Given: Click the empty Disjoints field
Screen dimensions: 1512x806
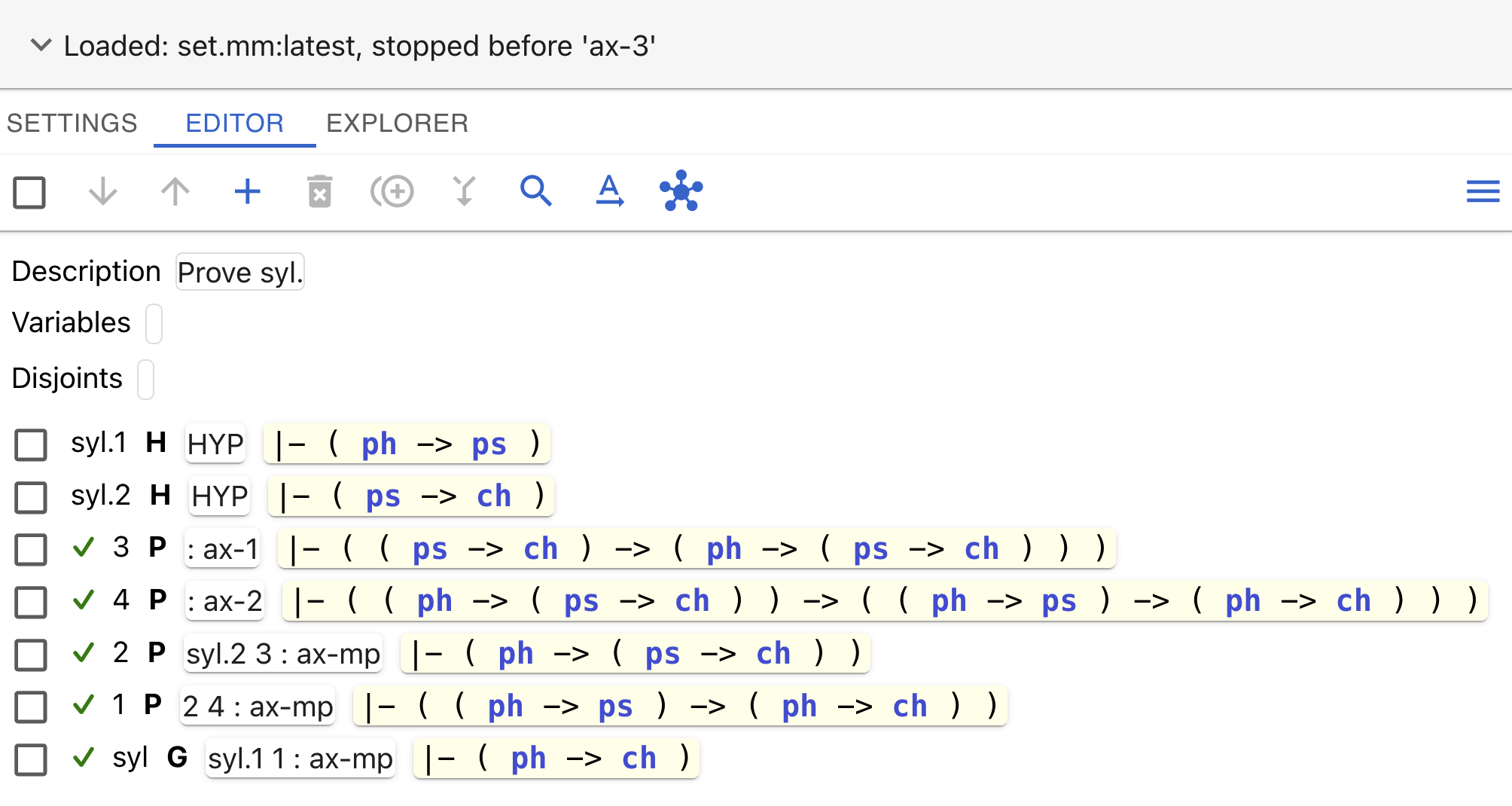Looking at the screenshot, I should [x=146, y=379].
